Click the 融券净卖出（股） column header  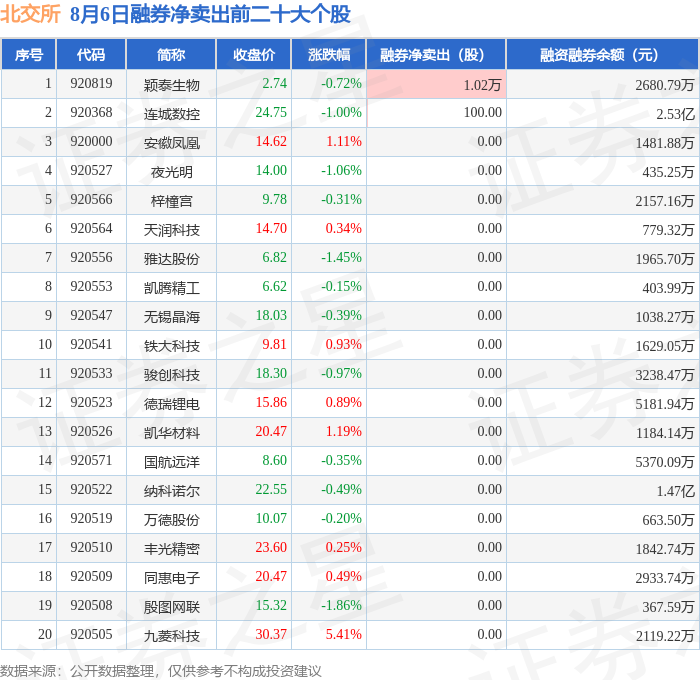click(x=436, y=54)
